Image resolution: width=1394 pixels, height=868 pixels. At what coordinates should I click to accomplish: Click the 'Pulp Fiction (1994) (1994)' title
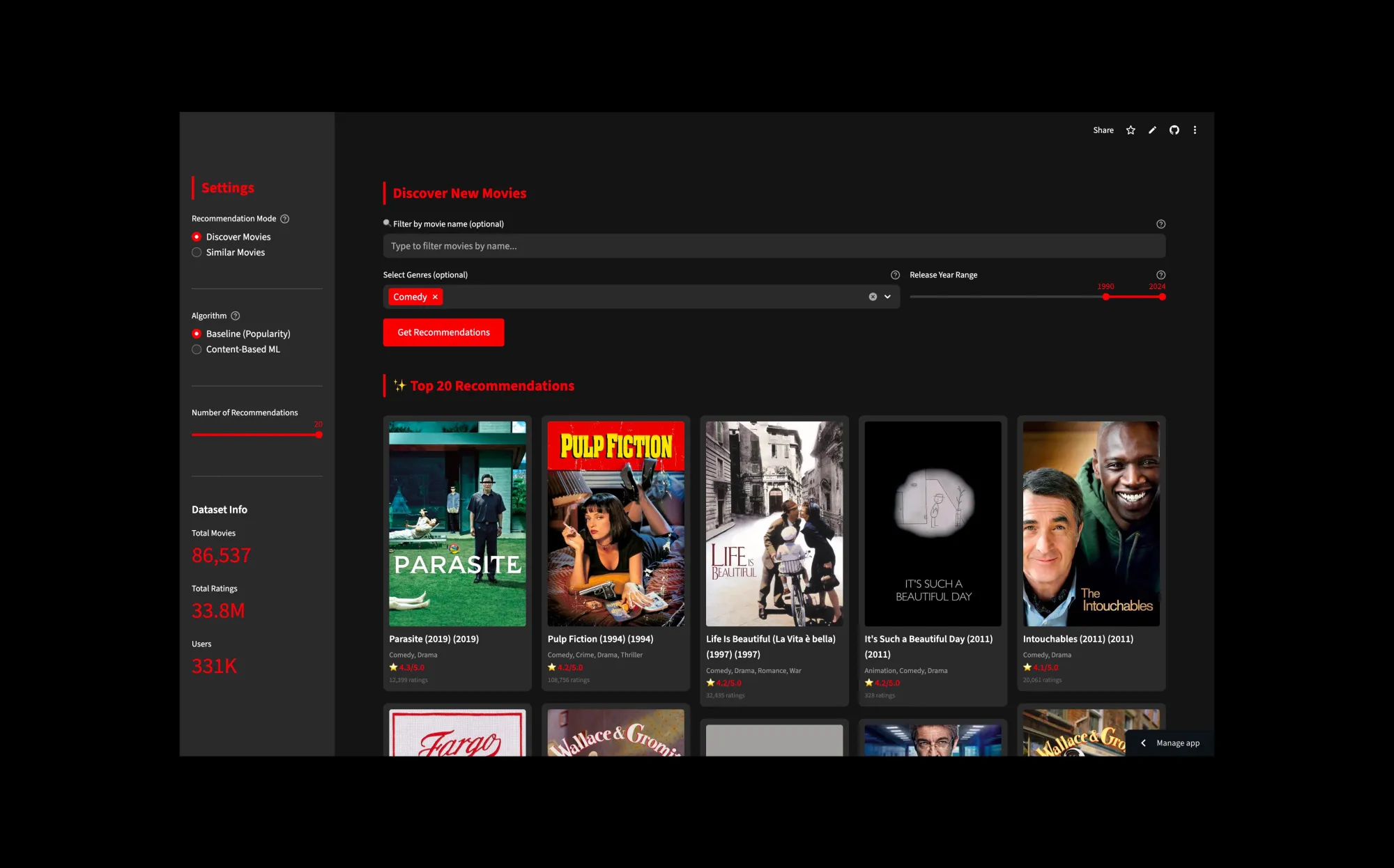point(600,639)
